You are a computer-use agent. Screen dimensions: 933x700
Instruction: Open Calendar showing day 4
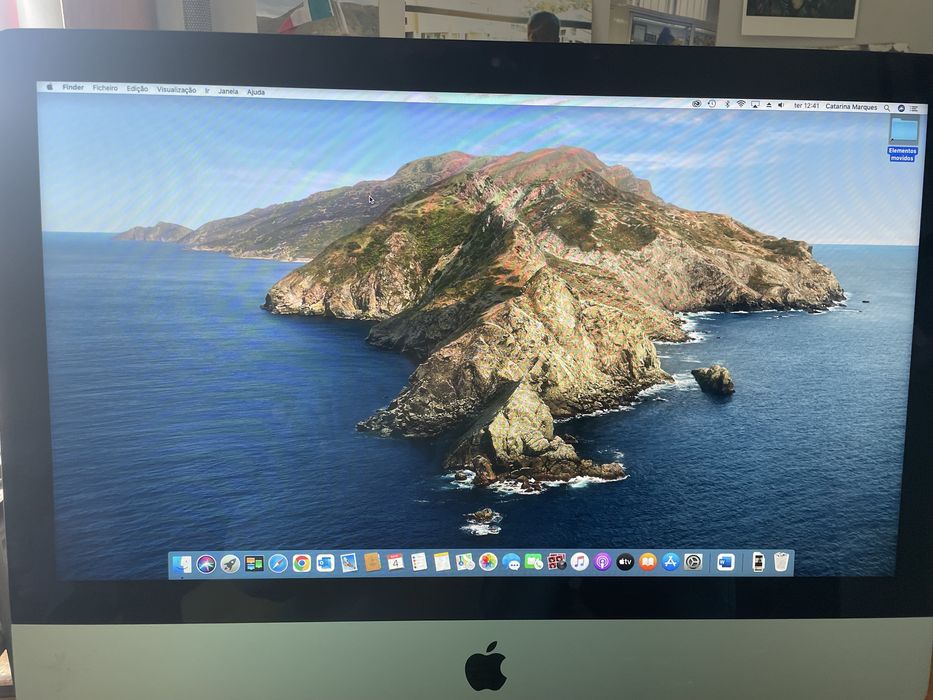pos(396,562)
